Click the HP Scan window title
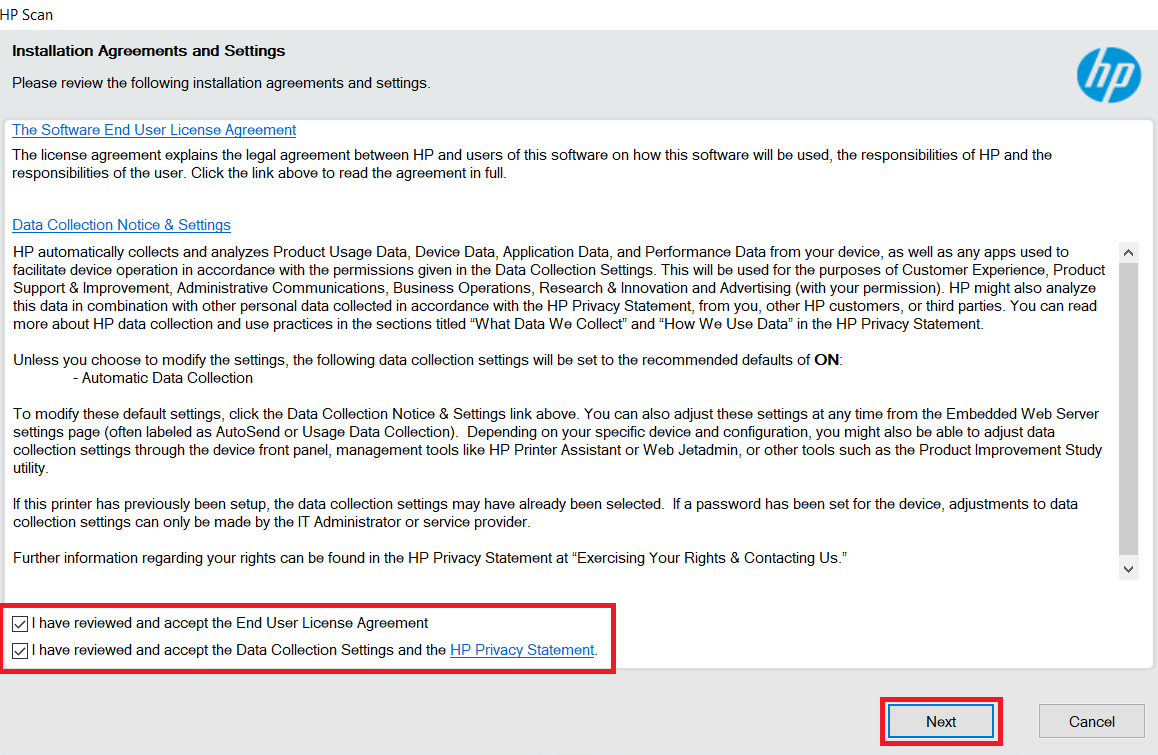This screenshot has width=1158, height=755. tap(27, 14)
